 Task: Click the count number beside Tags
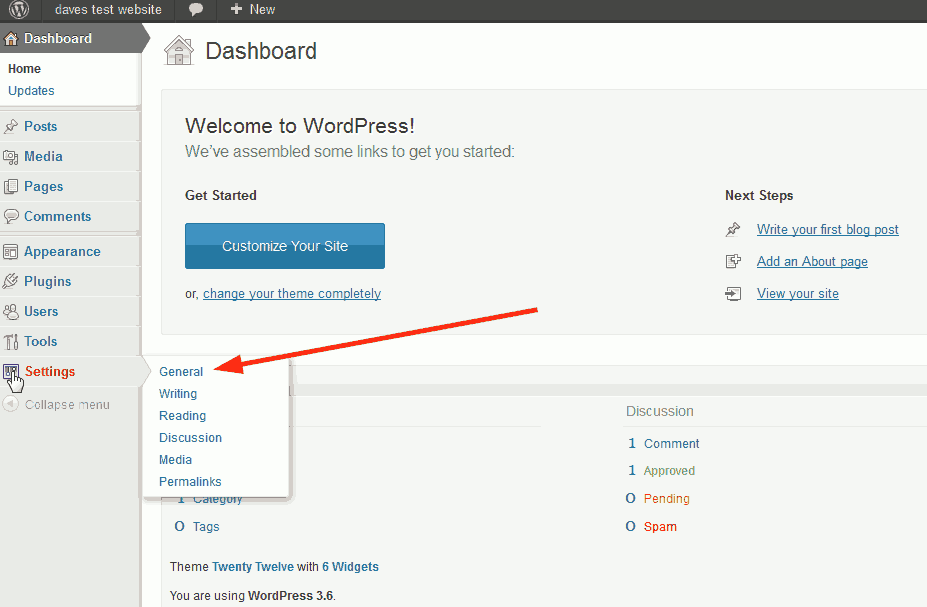pos(180,526)
